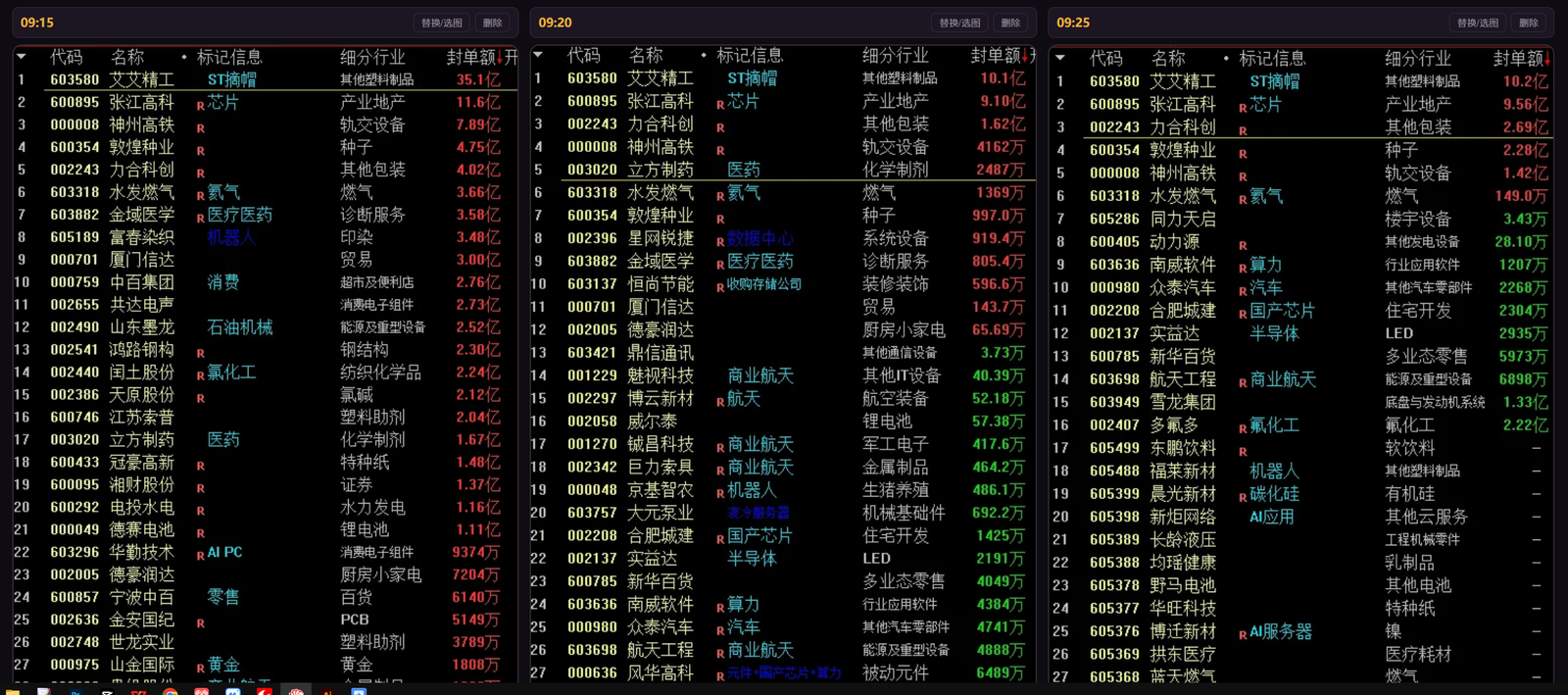Select 动力源 row in 09:25 table

(x=1303, y=242)
